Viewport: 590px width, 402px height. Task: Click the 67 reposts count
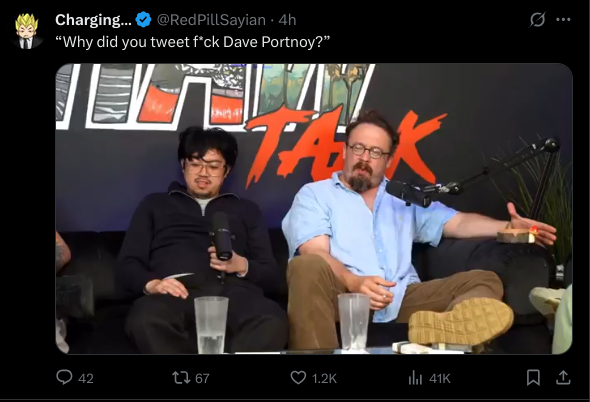202,378
